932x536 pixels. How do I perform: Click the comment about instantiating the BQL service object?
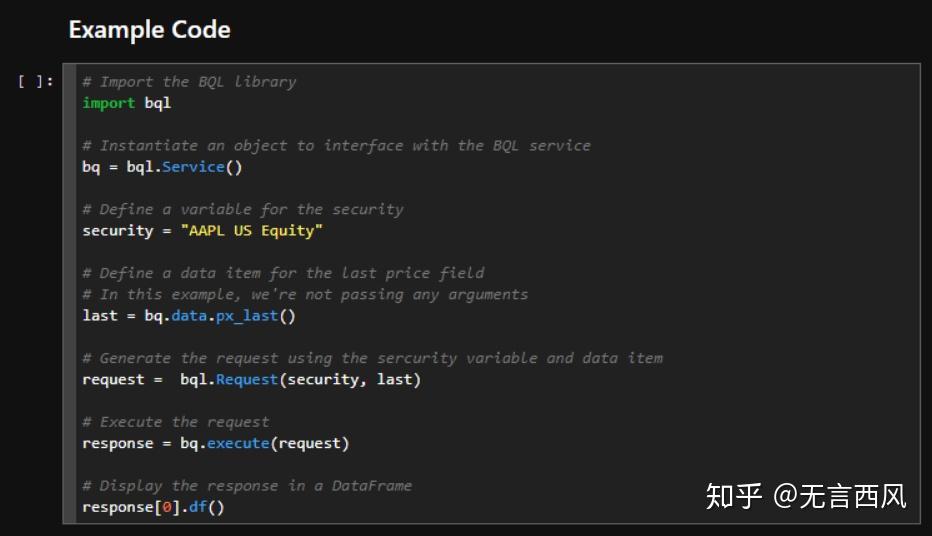[336, 146]
